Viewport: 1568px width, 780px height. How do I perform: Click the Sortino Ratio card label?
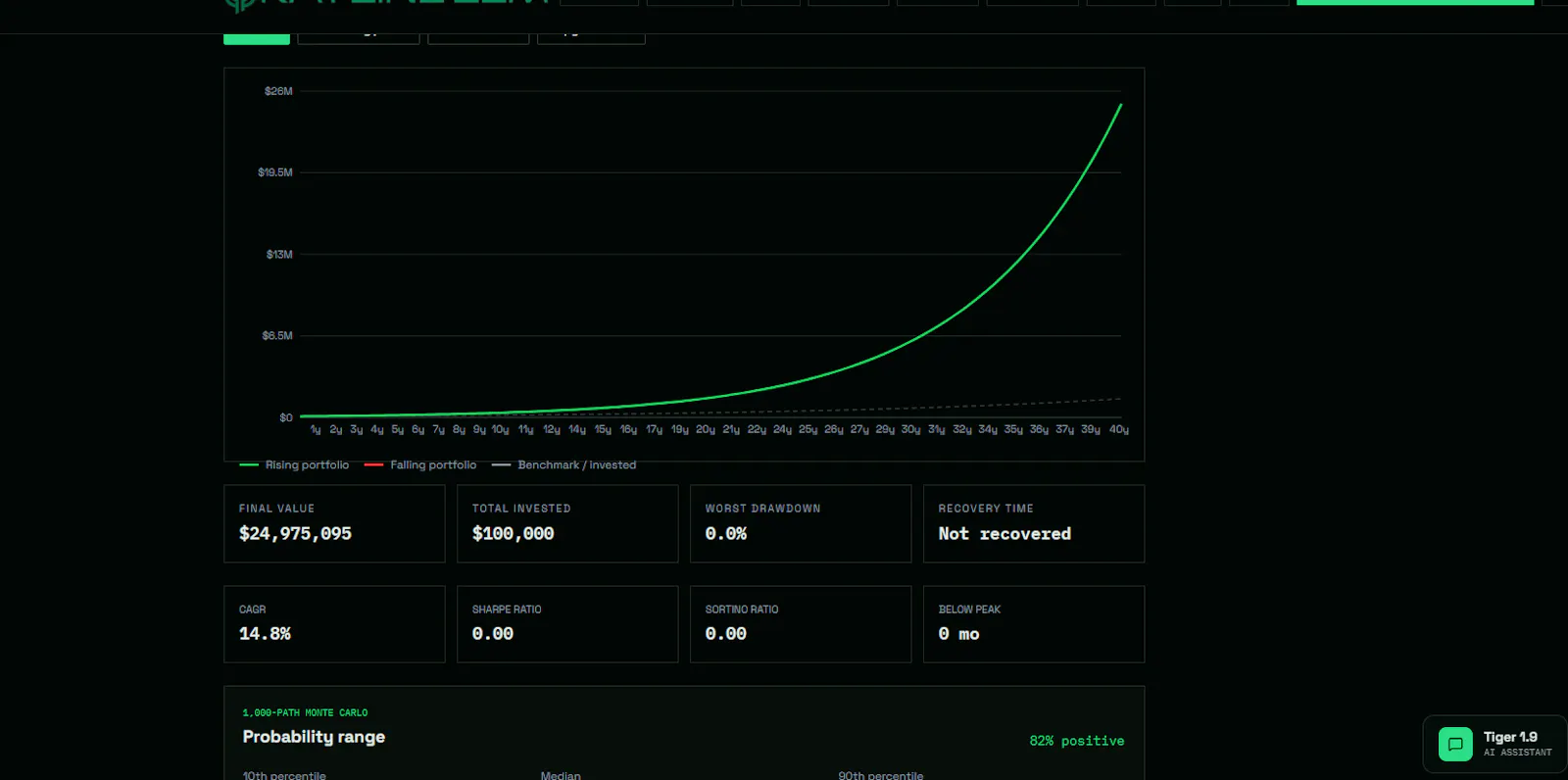[742, 609]
